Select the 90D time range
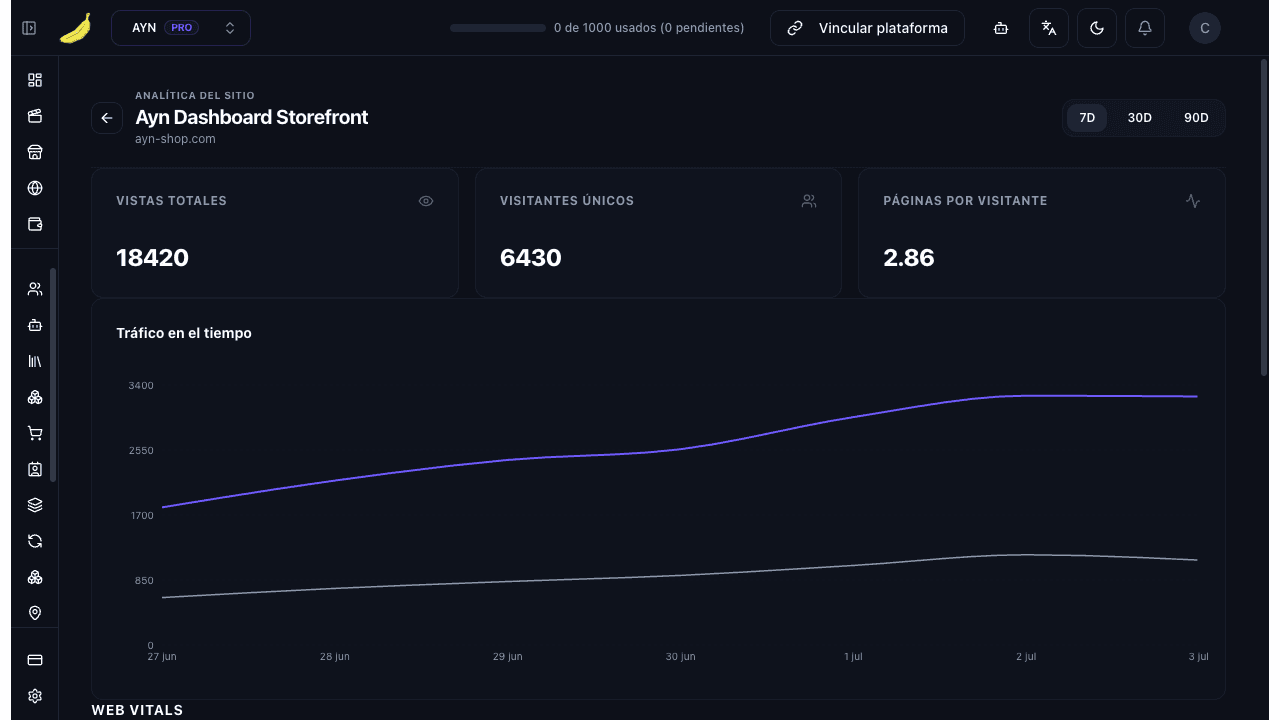The height and width of the screenshot is (720, 1280). (1196, 118)
